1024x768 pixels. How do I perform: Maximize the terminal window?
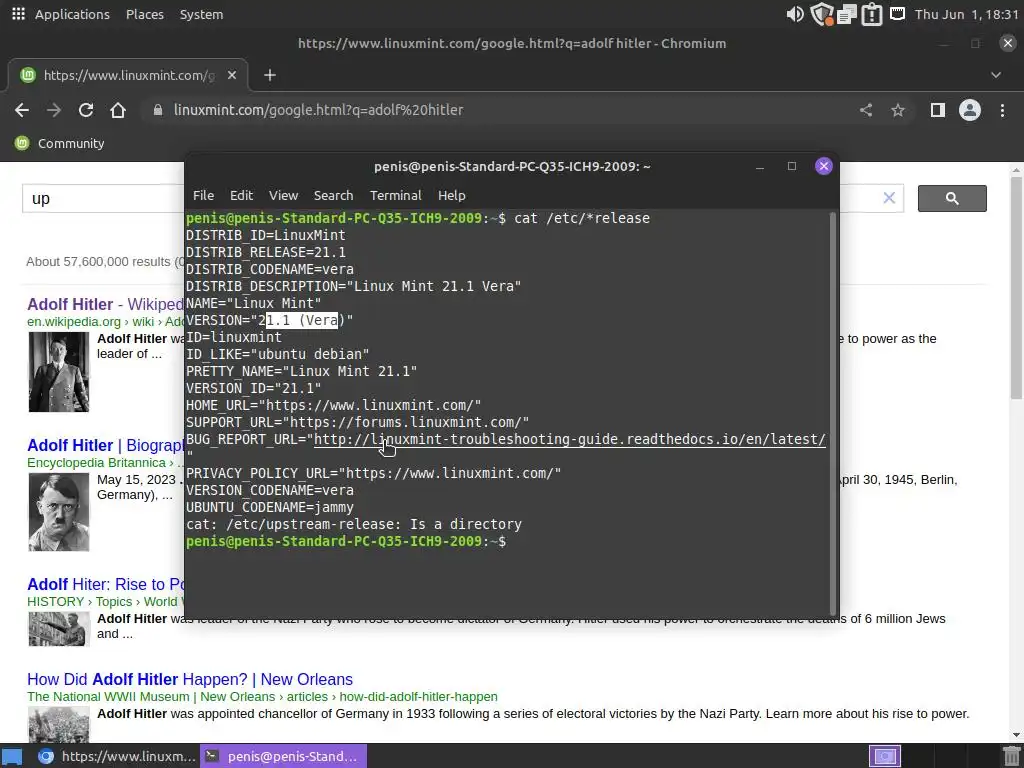point(792,167)
